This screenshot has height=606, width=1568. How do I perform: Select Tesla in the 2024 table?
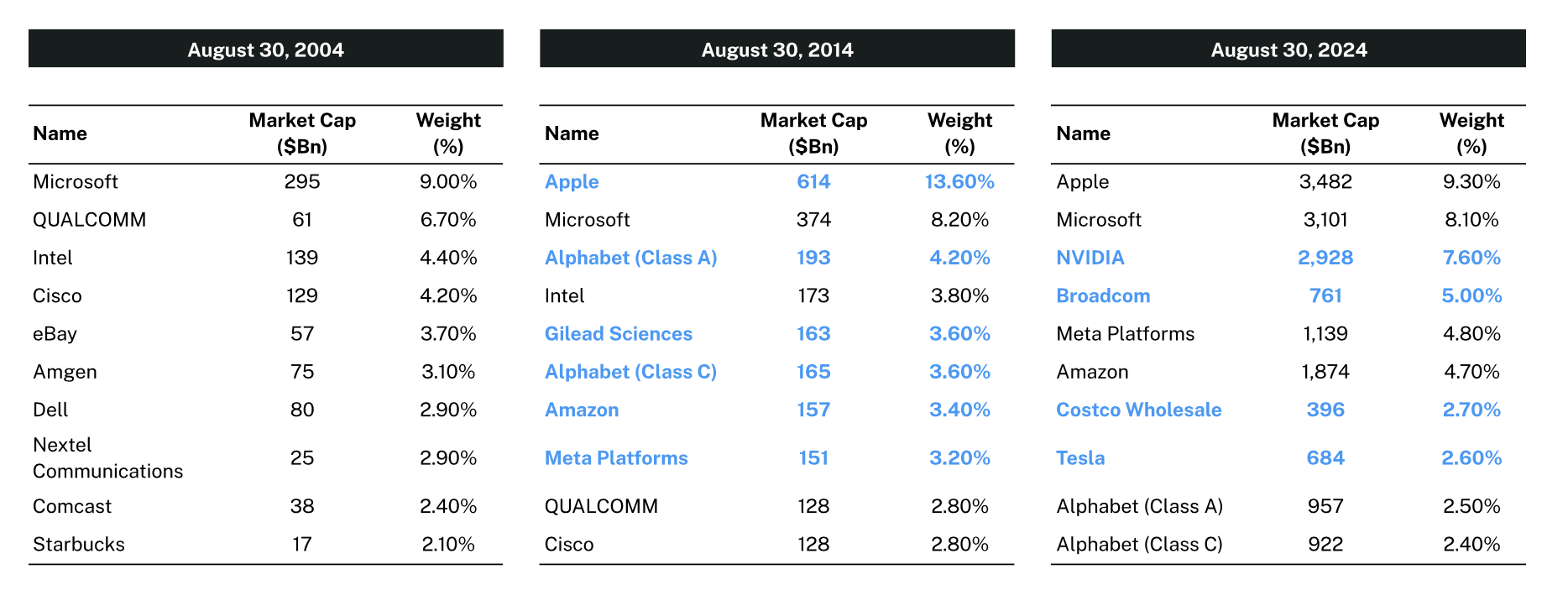(1080, 458)
